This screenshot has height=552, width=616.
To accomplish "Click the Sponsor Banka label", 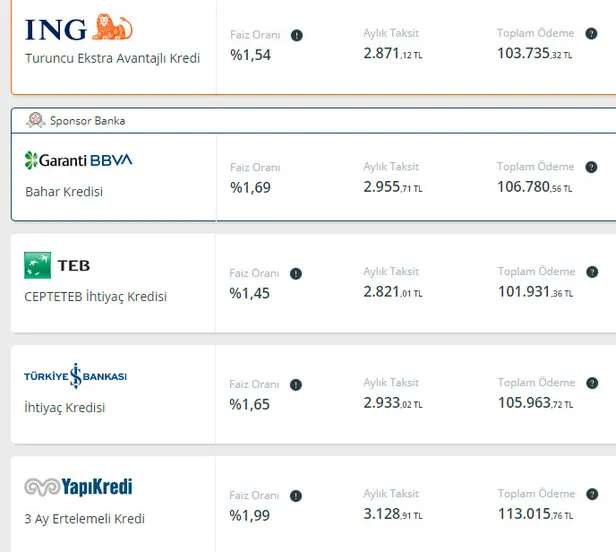I will click(87, 121).
